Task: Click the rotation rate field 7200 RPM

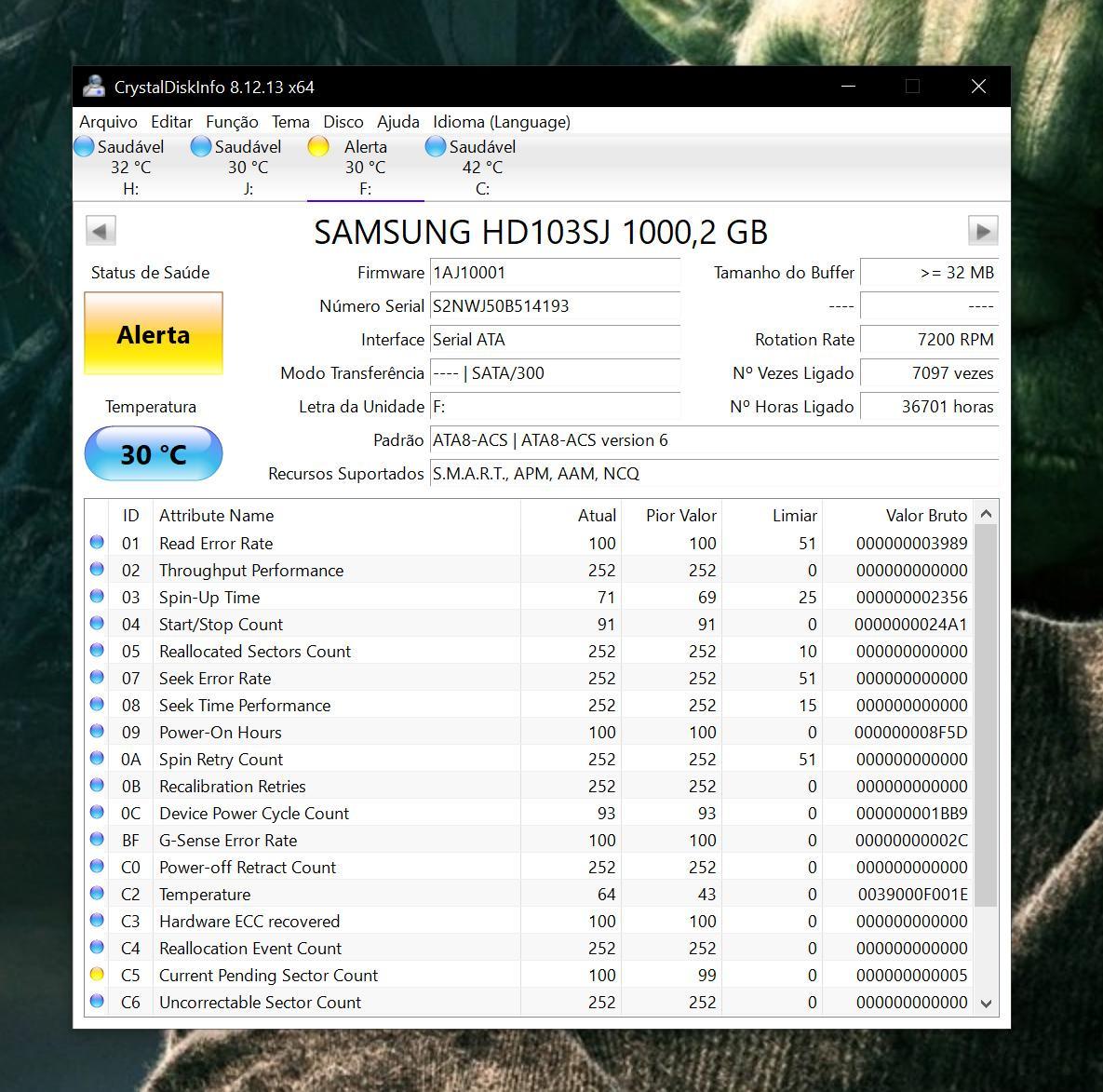Action: (x=929, y=340)
